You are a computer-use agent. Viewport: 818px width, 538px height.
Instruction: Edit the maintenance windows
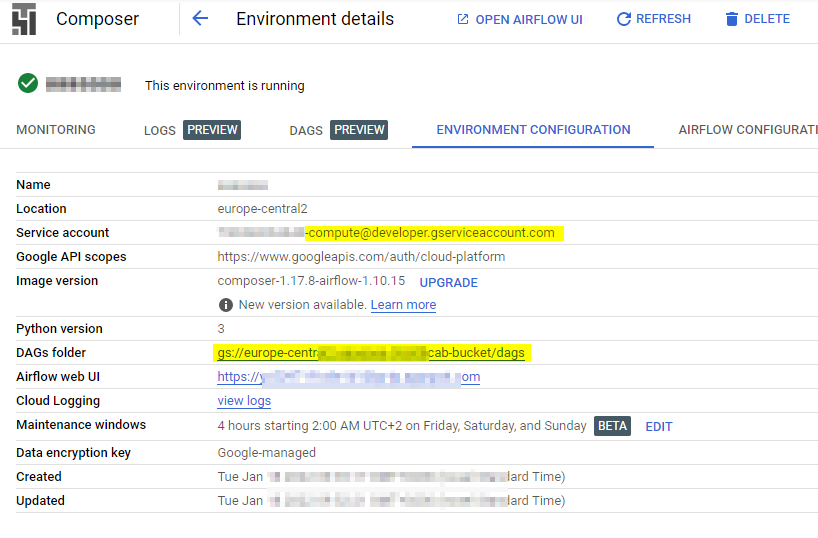pyautogui.click(x=659, y=426)
